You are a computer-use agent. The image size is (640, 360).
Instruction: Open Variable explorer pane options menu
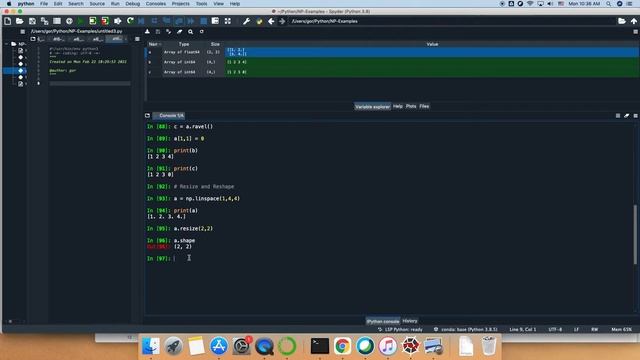tap(636, 31)
